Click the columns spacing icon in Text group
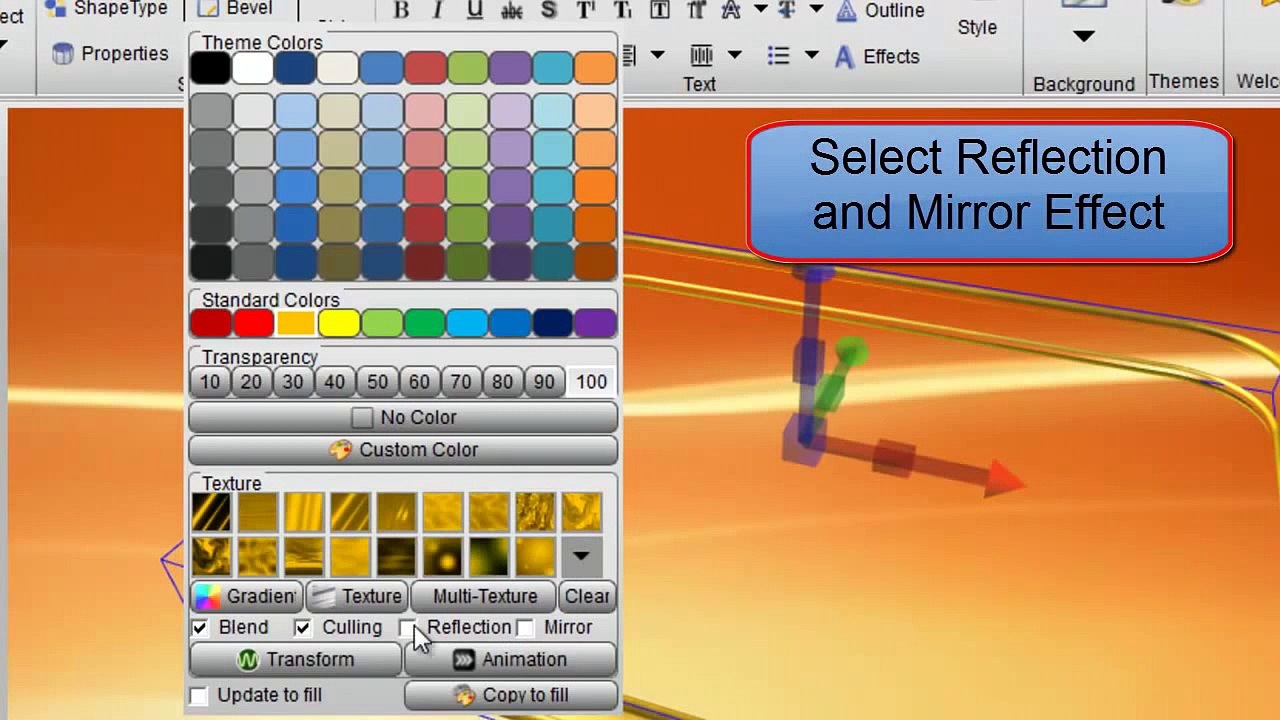Image resolution: width=1280 pixels, height=720 pixels. pos(701,55)
